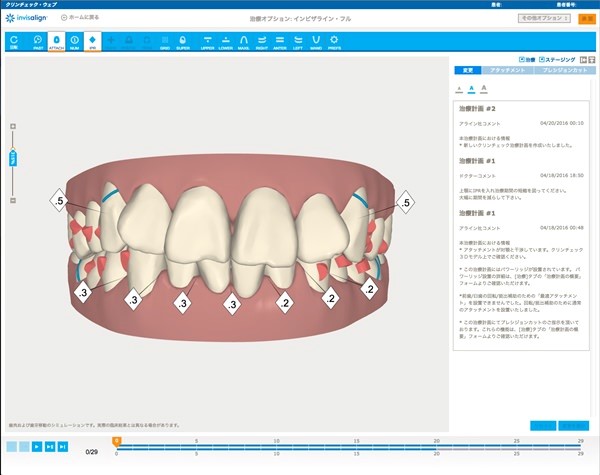600x475 pixels.
Task: Toggle the IPR display icon
Action: (x=93, y=42)
